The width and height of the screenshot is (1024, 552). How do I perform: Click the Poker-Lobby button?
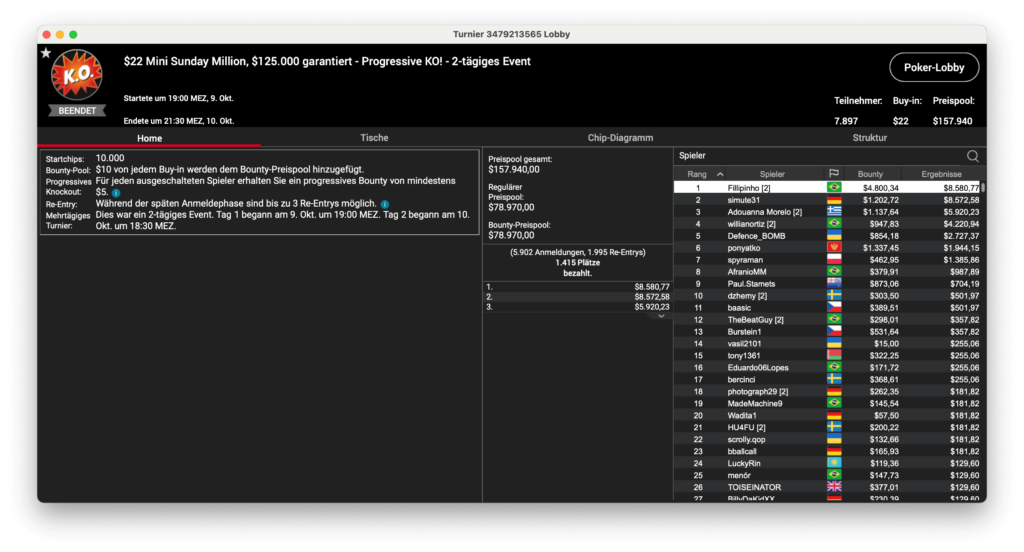(932, 67)
